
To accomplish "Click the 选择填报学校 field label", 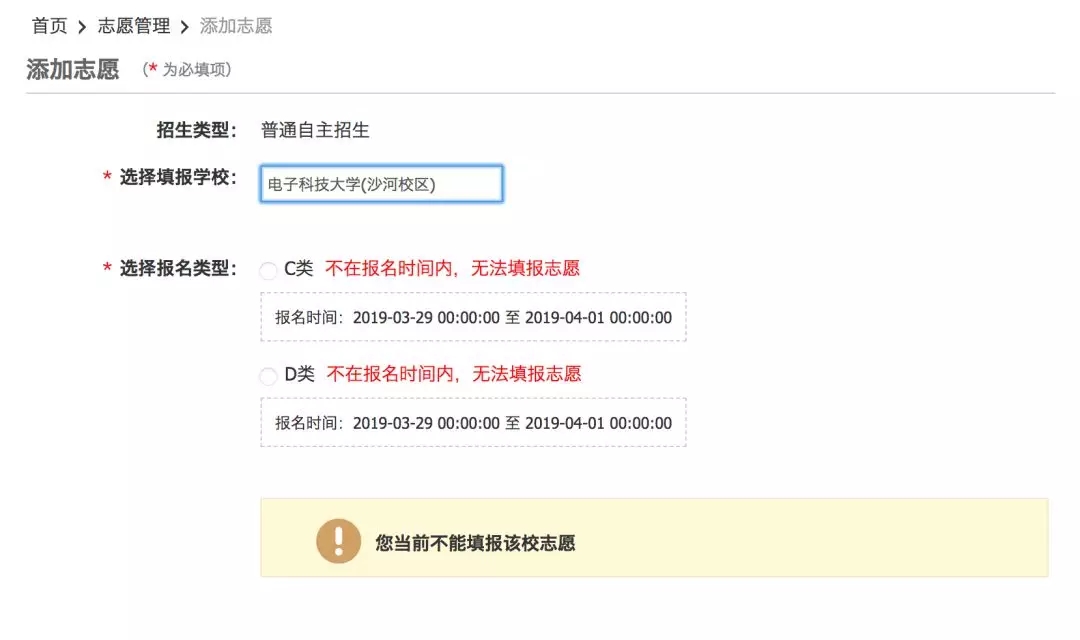I will point(177,177).
